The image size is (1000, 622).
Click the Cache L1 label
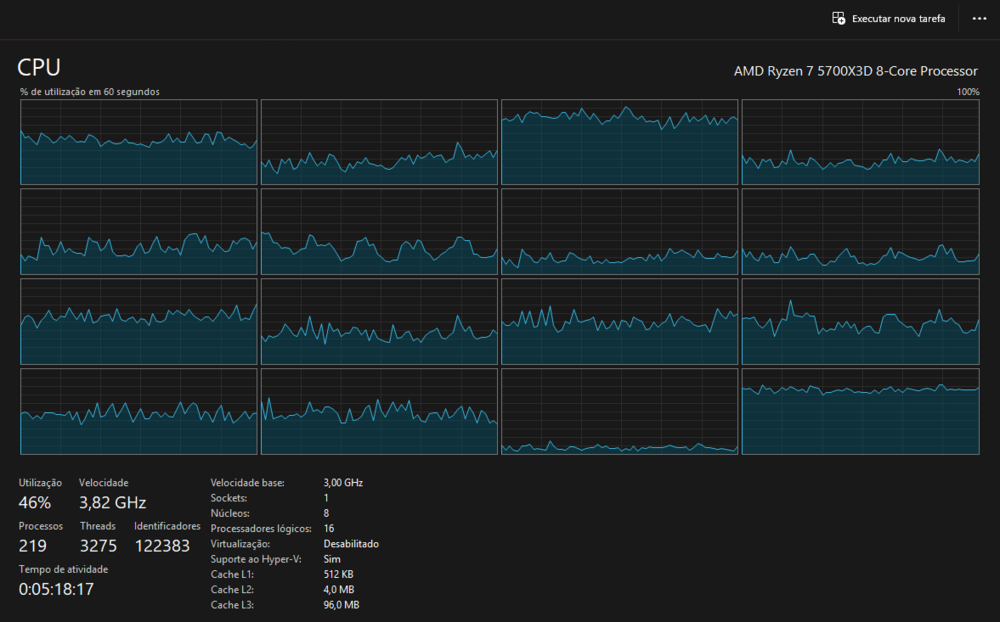point(232,575)
